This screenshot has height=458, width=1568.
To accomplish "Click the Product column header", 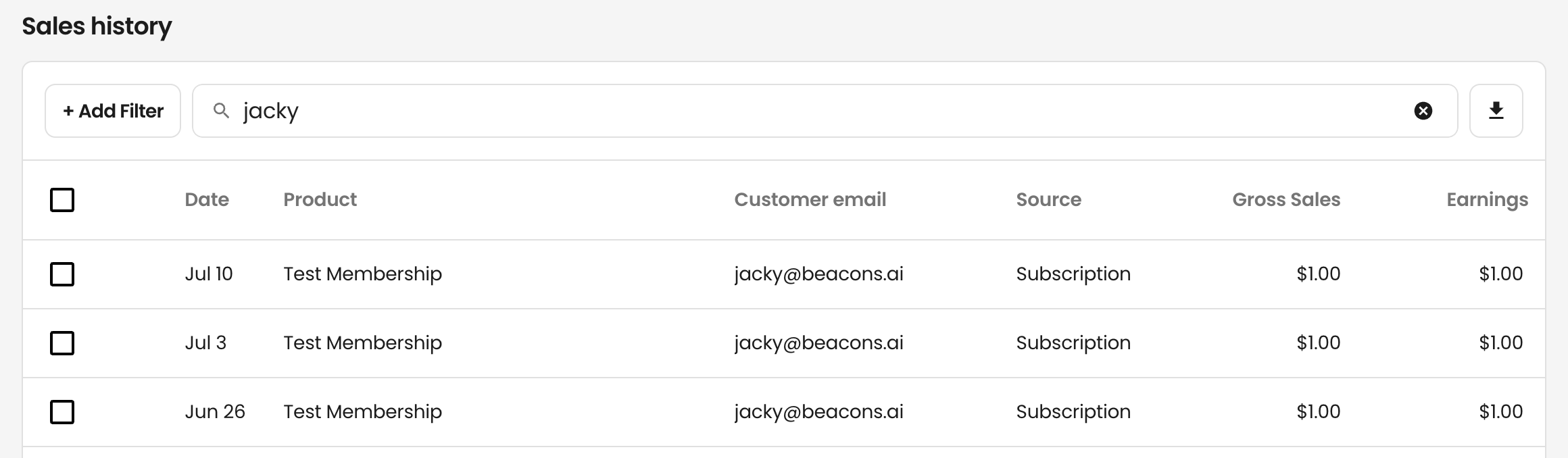I will 320,199.
